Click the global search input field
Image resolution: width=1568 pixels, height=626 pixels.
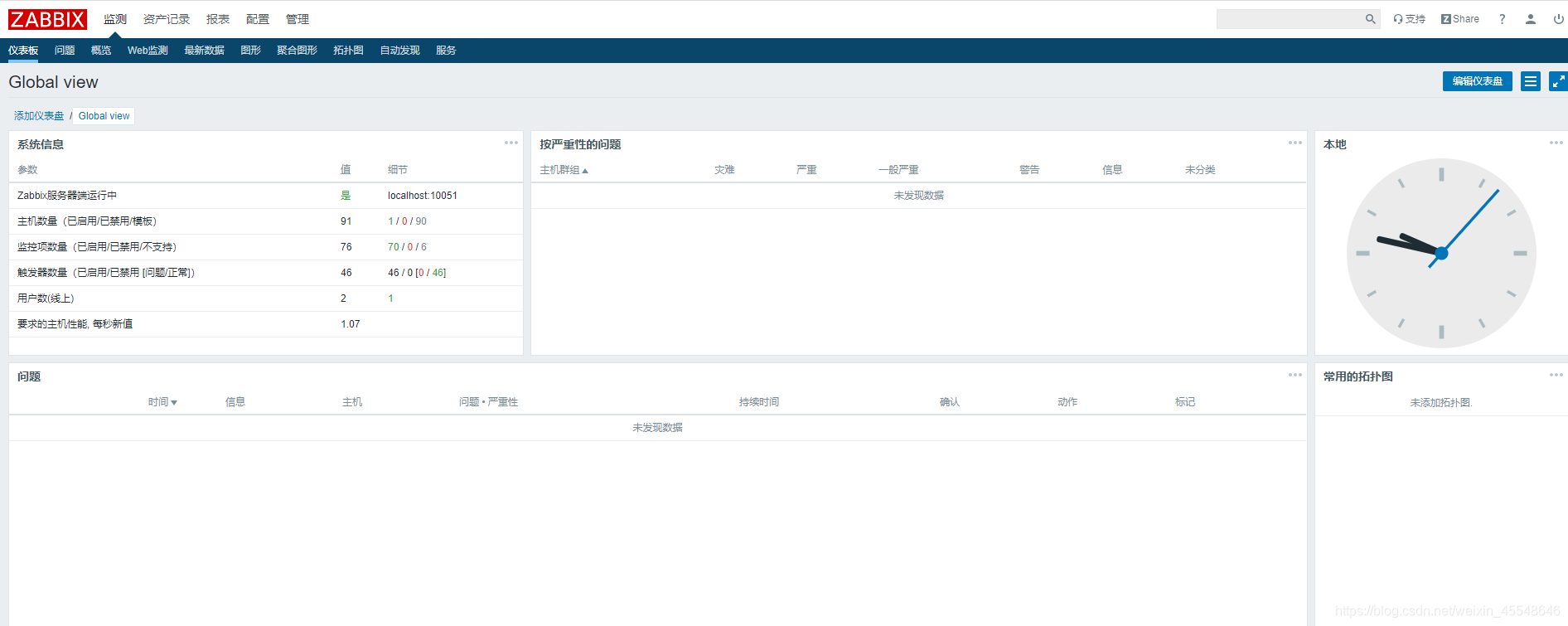1290,19
